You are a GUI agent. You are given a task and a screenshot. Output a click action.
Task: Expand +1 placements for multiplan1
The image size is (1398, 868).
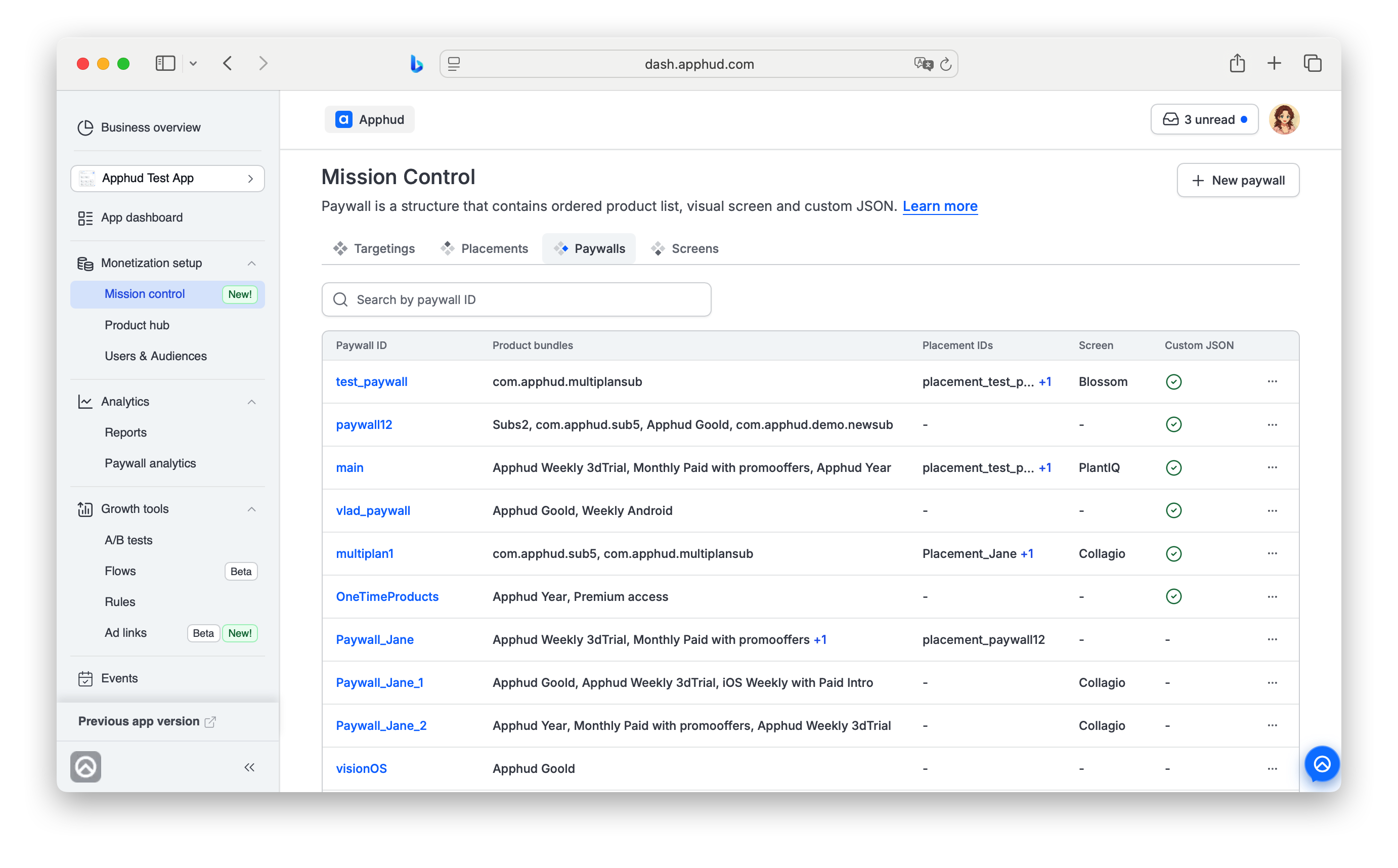1026,554
